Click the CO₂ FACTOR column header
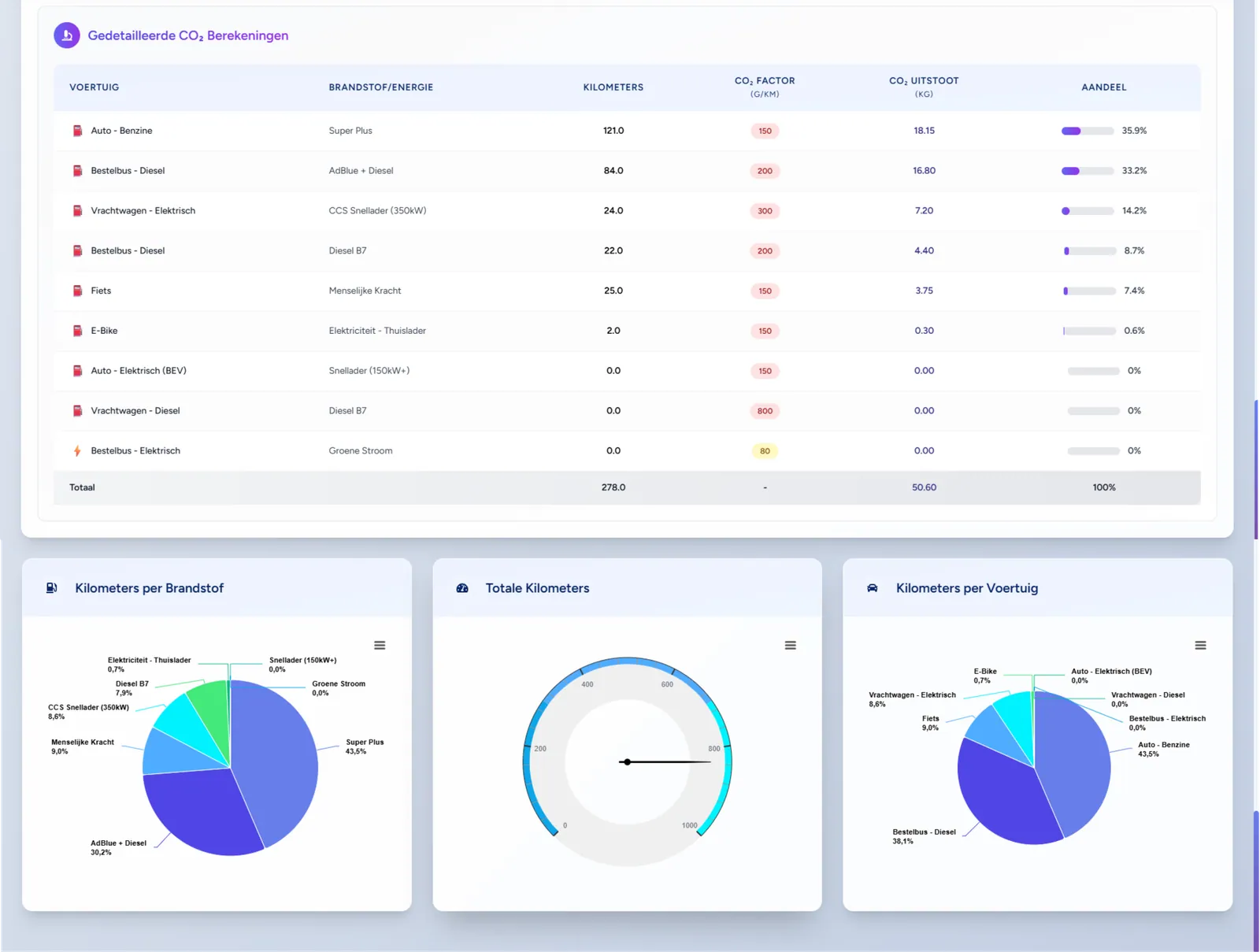The width and height of the screenshot is (1260, 952). click(765, 87)
